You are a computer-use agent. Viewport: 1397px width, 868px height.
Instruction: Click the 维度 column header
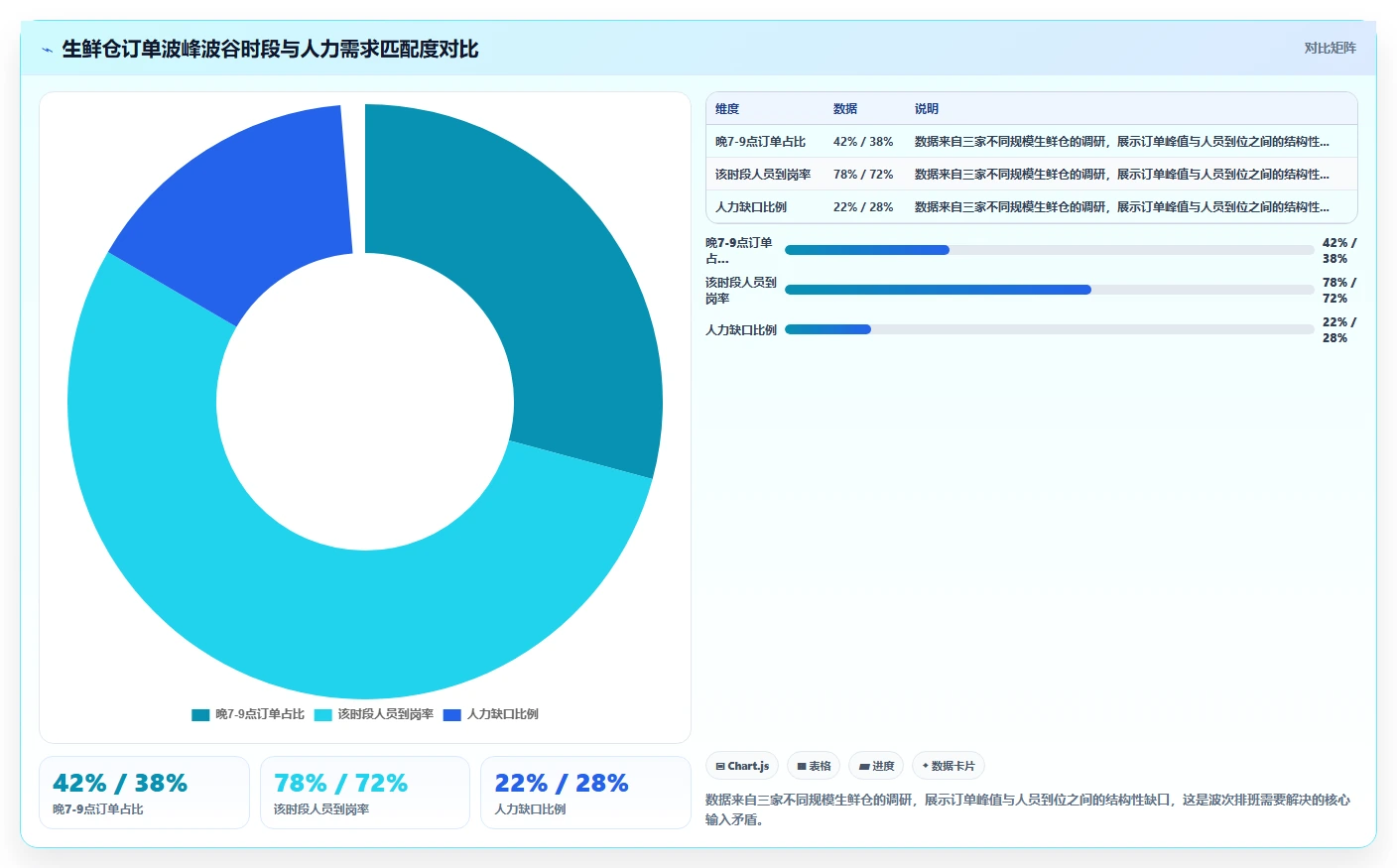pyautogui.click(x=727, y=109)
